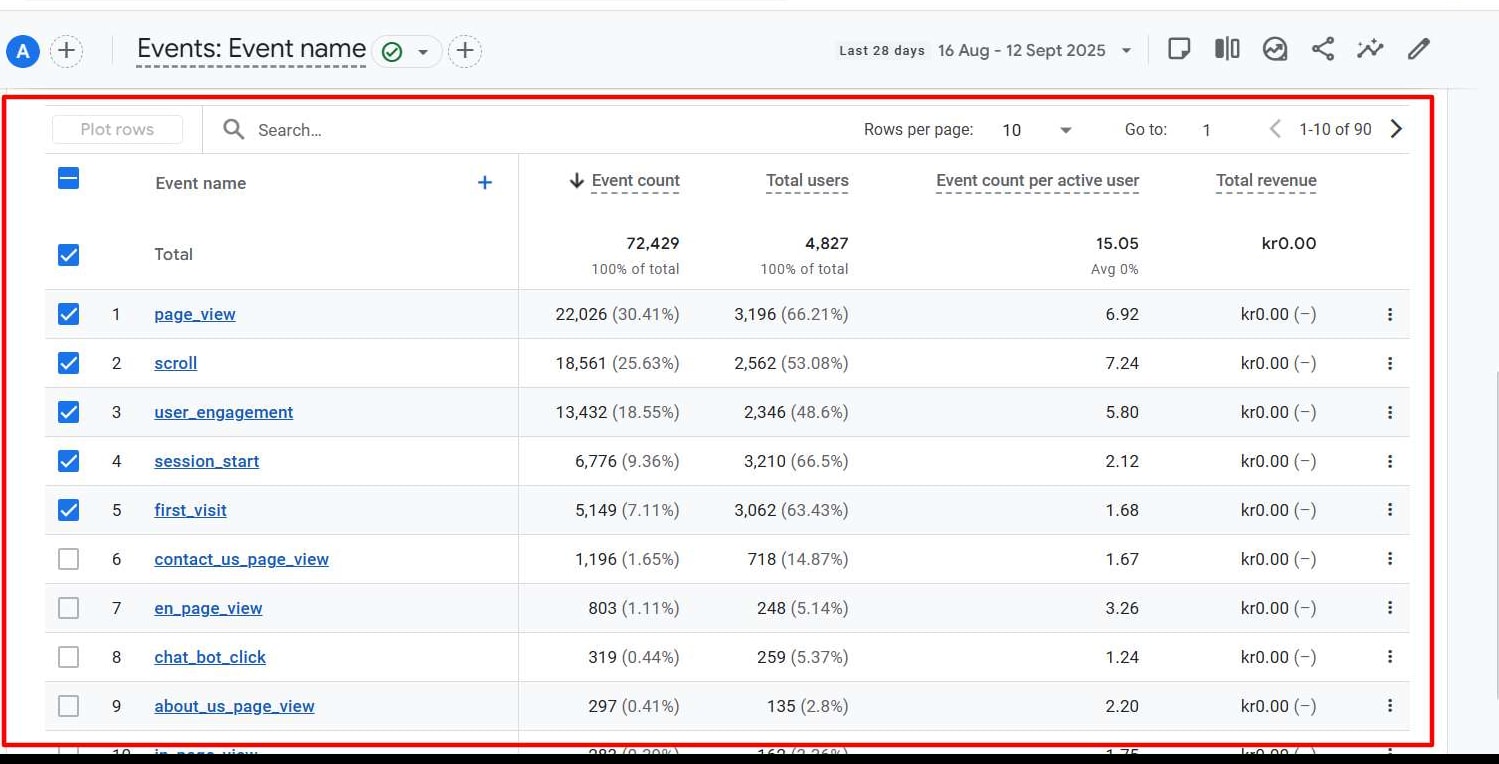The width and height of the screenshot is (1499, 764).
Task: Open the Rows per page dropdown
Action: click(x=1037, y=130)
